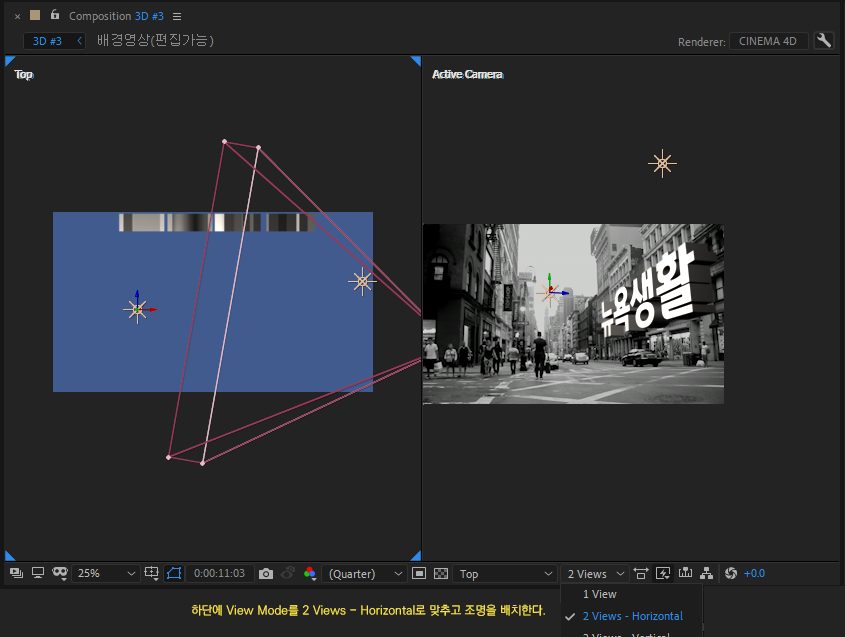Viewport: 845px width, 637px height.
Task: Toggle the transparency grid checkerboard icon
Action: (441, 573)
